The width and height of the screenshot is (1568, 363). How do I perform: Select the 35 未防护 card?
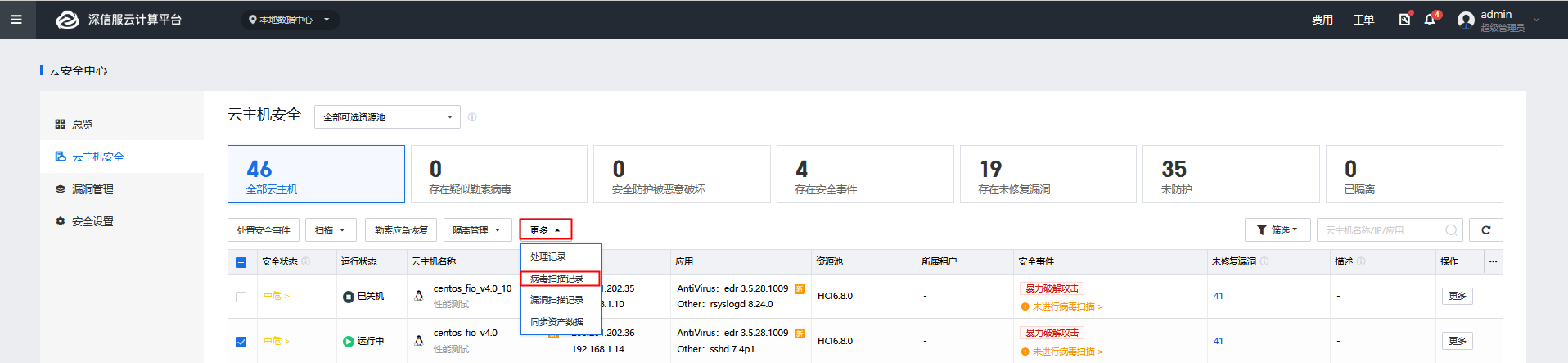(1231, 175)
